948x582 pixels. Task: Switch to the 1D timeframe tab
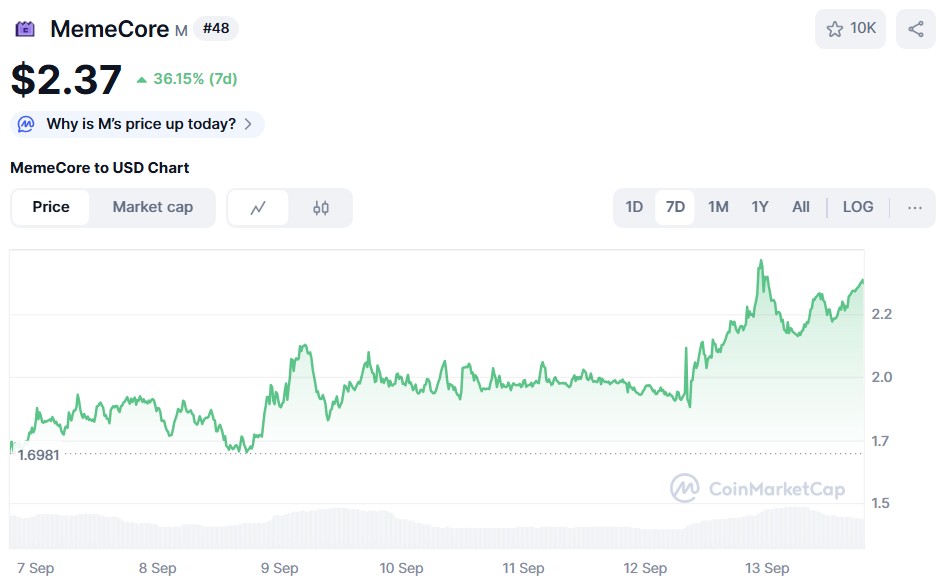pyautogui.click(x=634, y=207)
